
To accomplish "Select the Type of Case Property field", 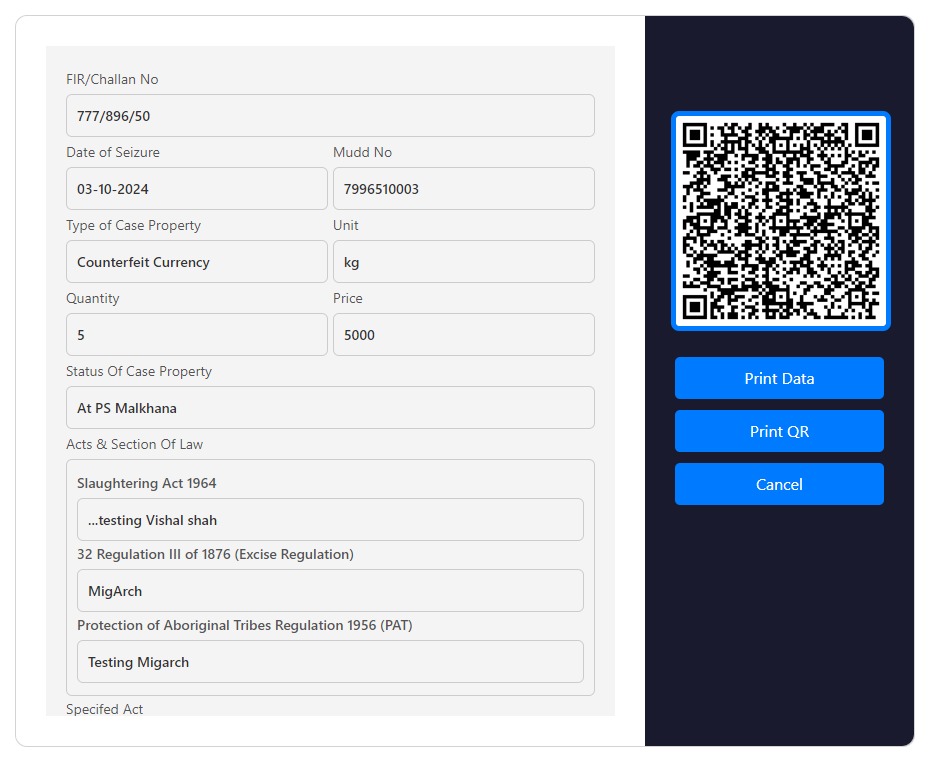I will [x=197, y=262].
